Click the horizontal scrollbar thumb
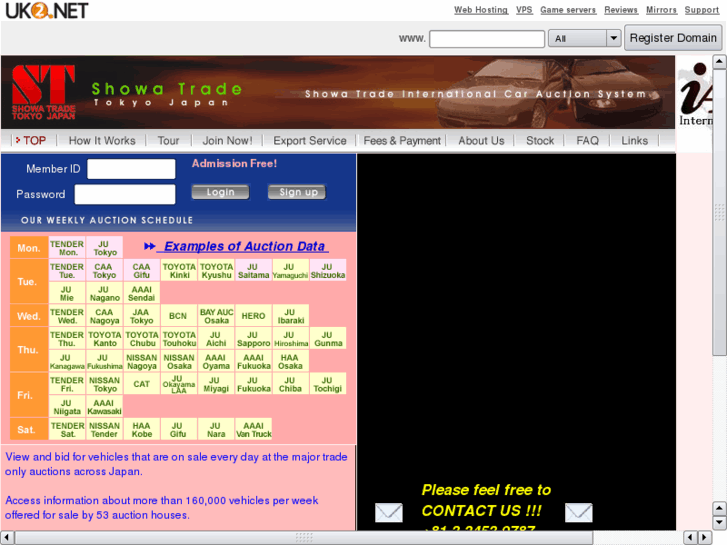The width and height of the screenshot is (727, 545). click(x=304, y=537)
